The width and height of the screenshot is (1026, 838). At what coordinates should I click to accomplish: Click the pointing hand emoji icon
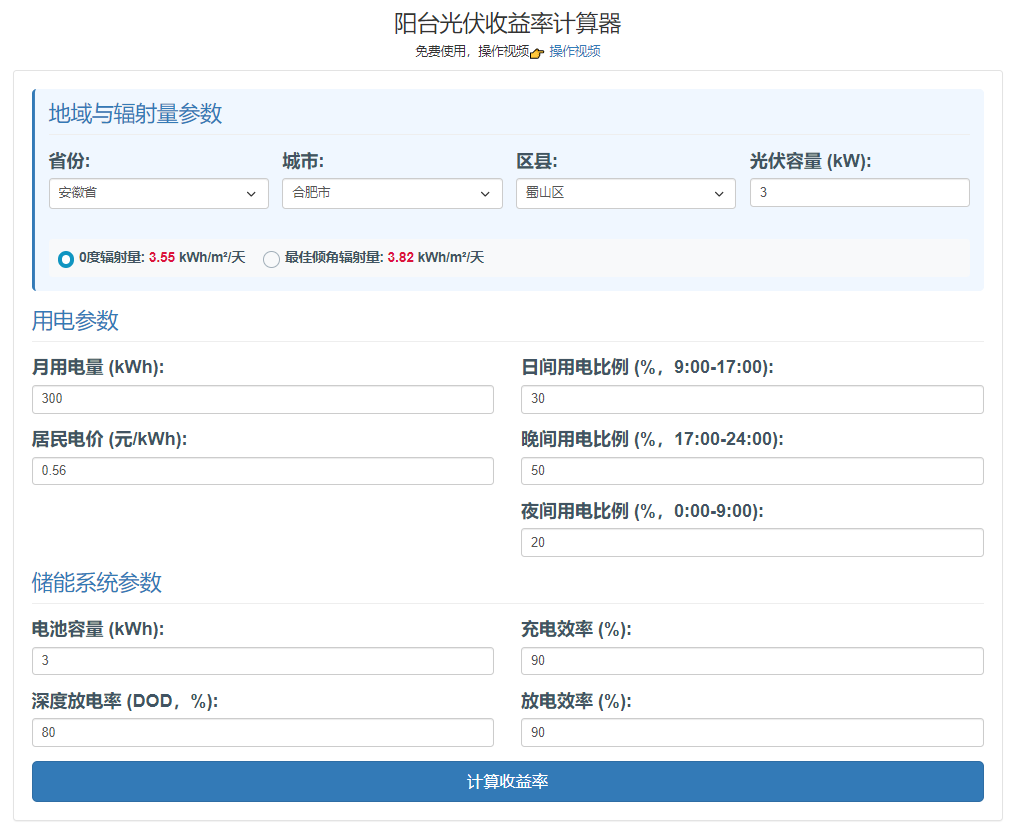click(x=537, y=53)
